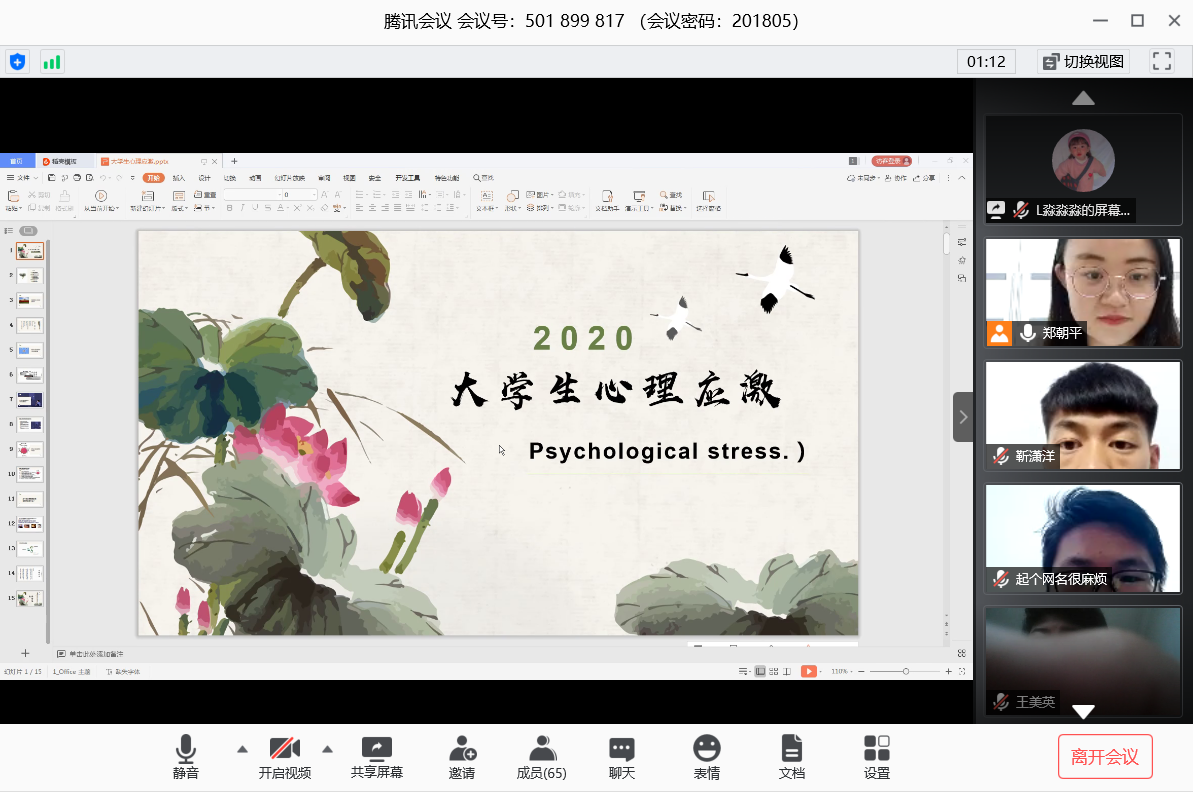Select slide 15 thumbnail in panel
Screen dimensions: 1193x792
[30, 599]
